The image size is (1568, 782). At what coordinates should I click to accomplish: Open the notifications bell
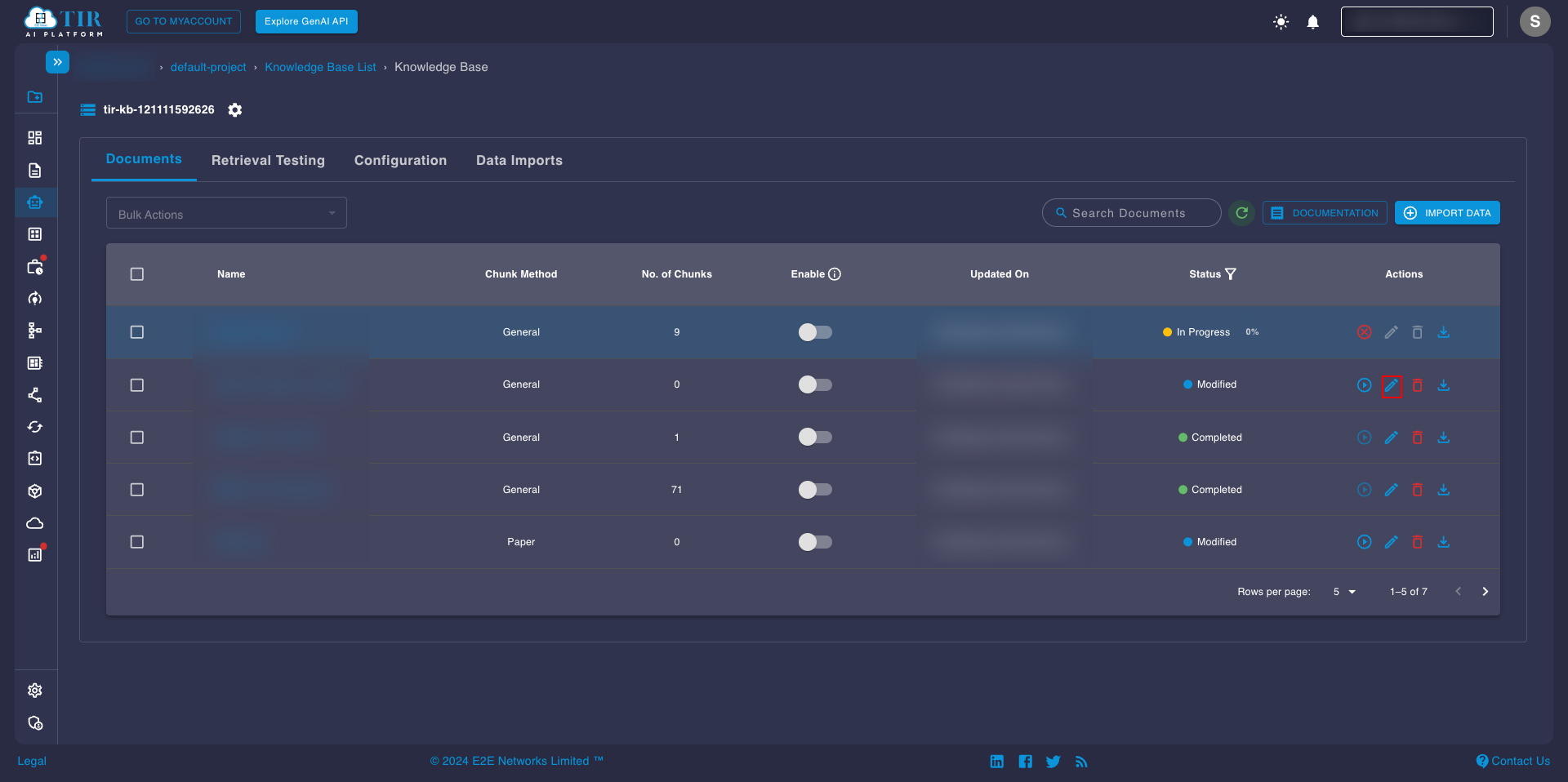tap(1312, 22)
